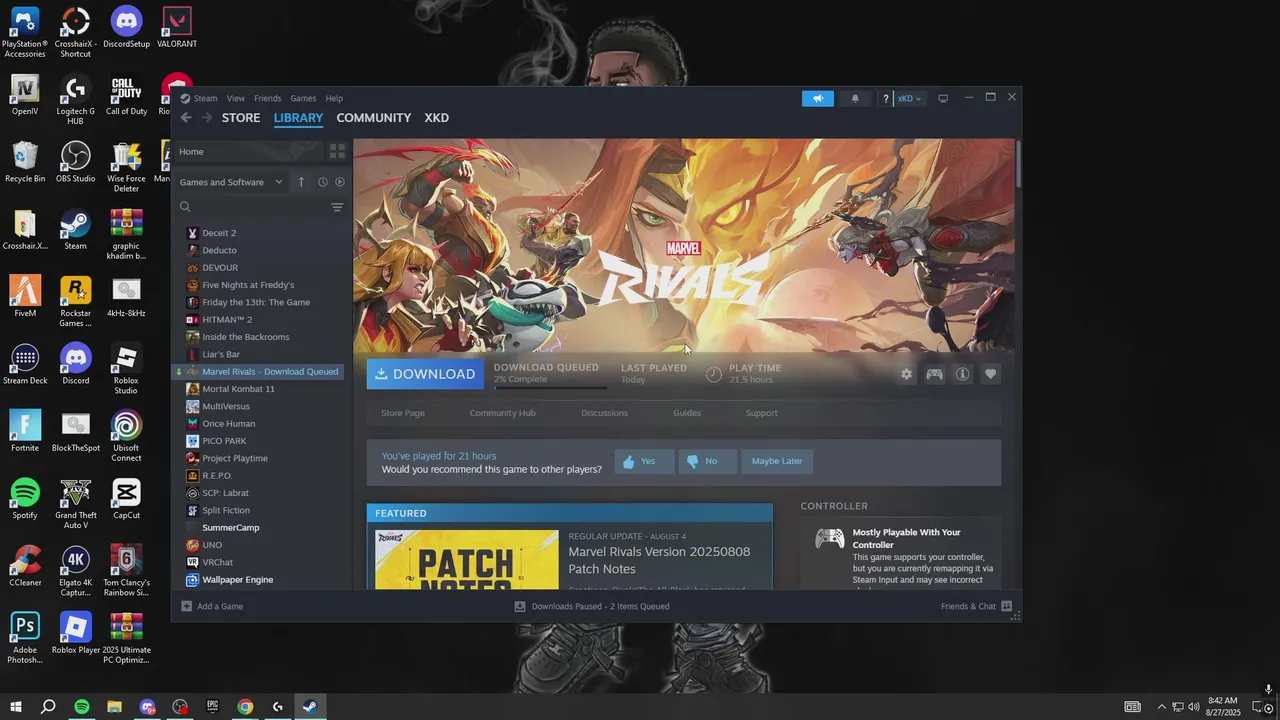Open controller layout gamepad icon
The height and width of the screenshot is (720, 1280).
(x=934, y=374)
